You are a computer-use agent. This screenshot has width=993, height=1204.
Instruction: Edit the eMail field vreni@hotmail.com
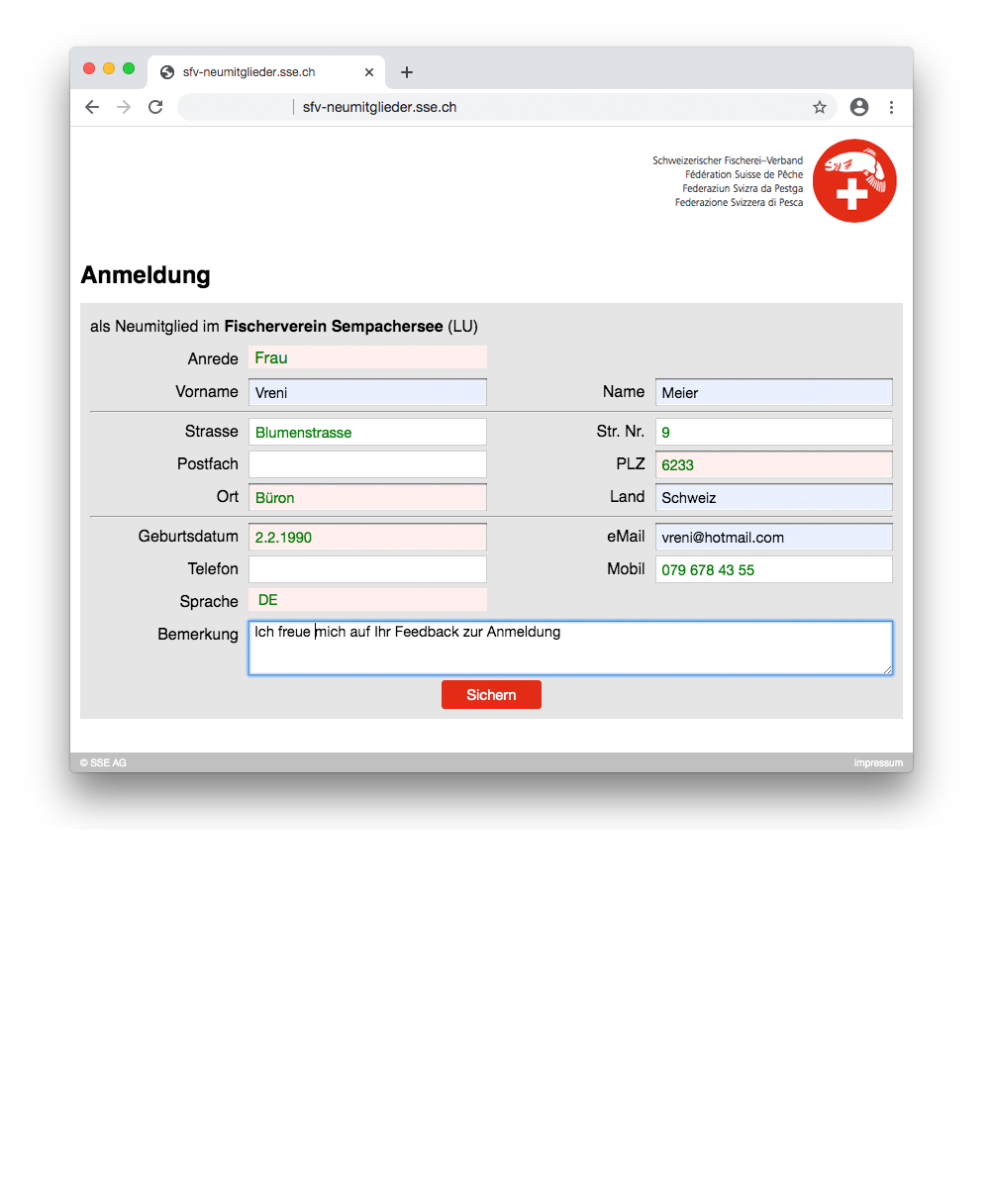tap(773, 537)
